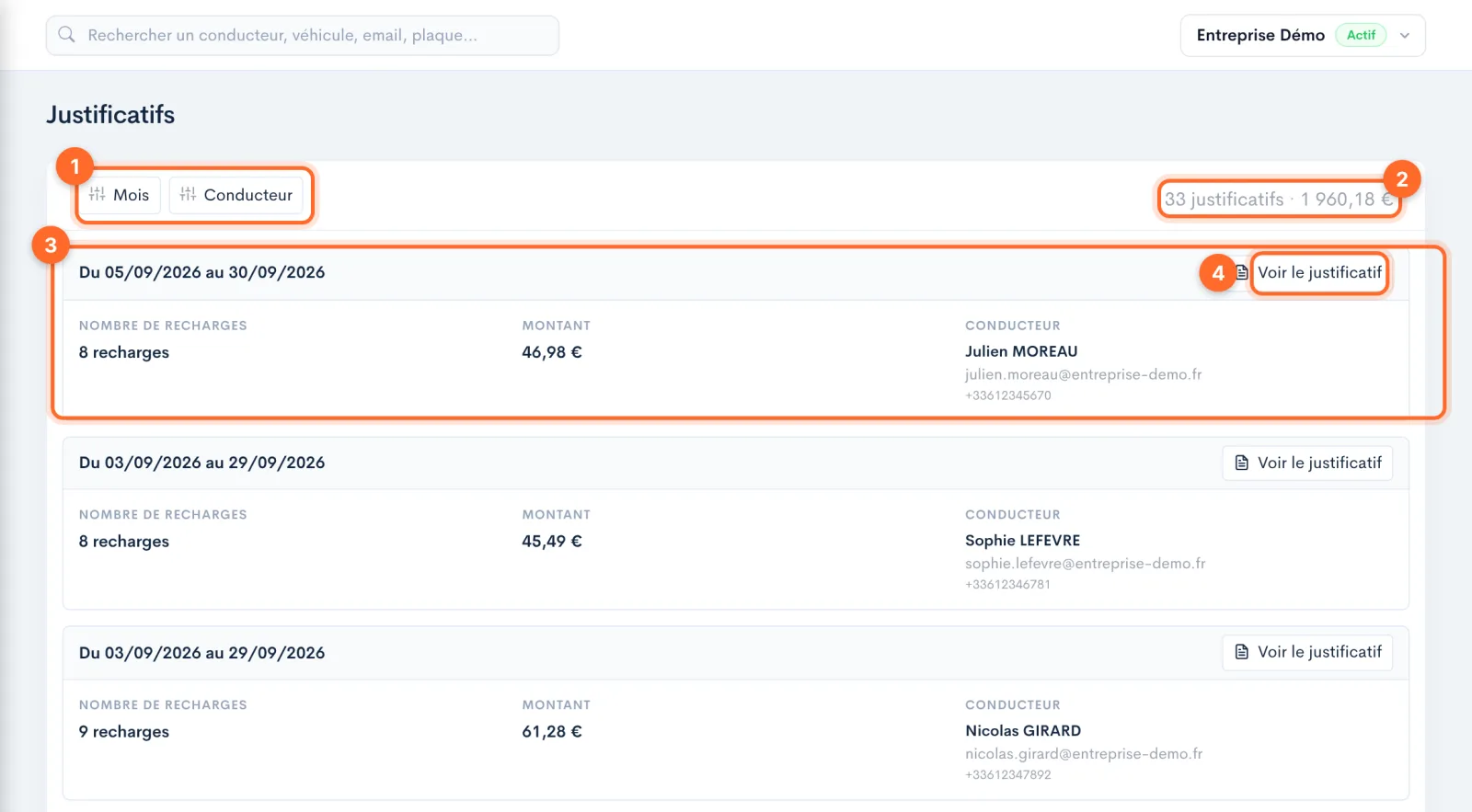Click the filter sliders icon beside Mois
1472x812 pixels.
97,194
